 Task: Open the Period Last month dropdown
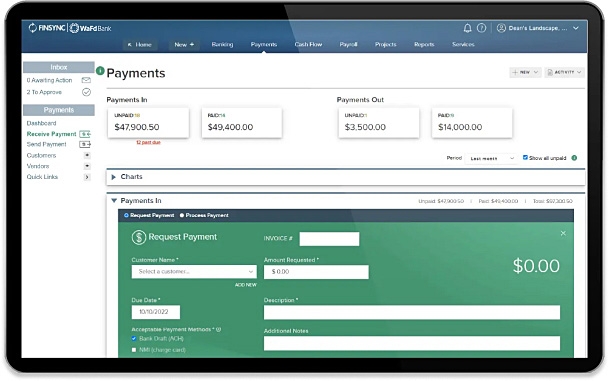point(491,158)
